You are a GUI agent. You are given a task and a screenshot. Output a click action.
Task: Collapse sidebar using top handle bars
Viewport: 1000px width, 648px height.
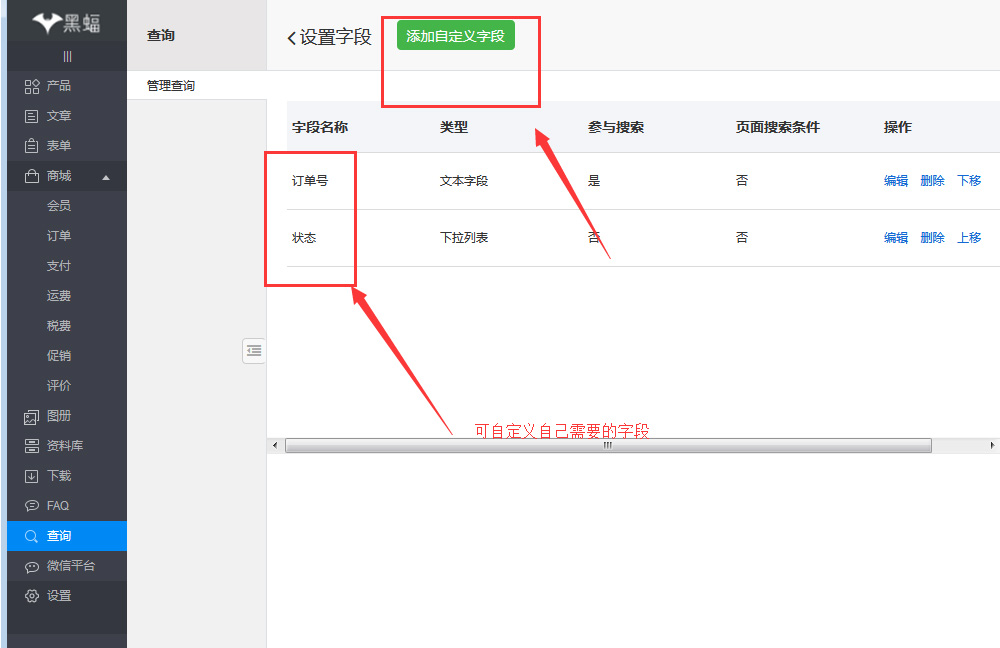[x=67, y=56]
